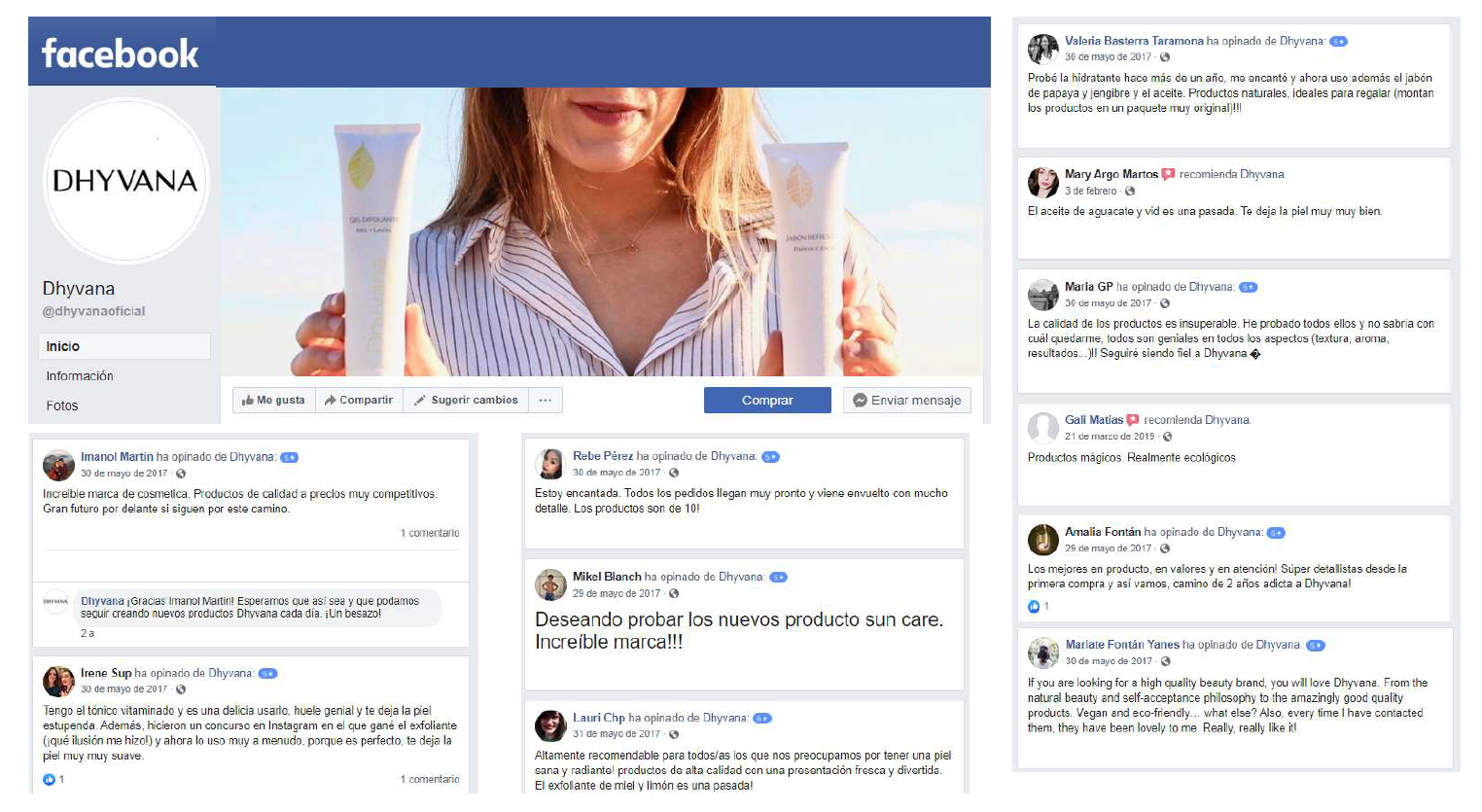The image size is (1482, 812).
Task: Open the three-dots more options menu
Action: point(546,400)
